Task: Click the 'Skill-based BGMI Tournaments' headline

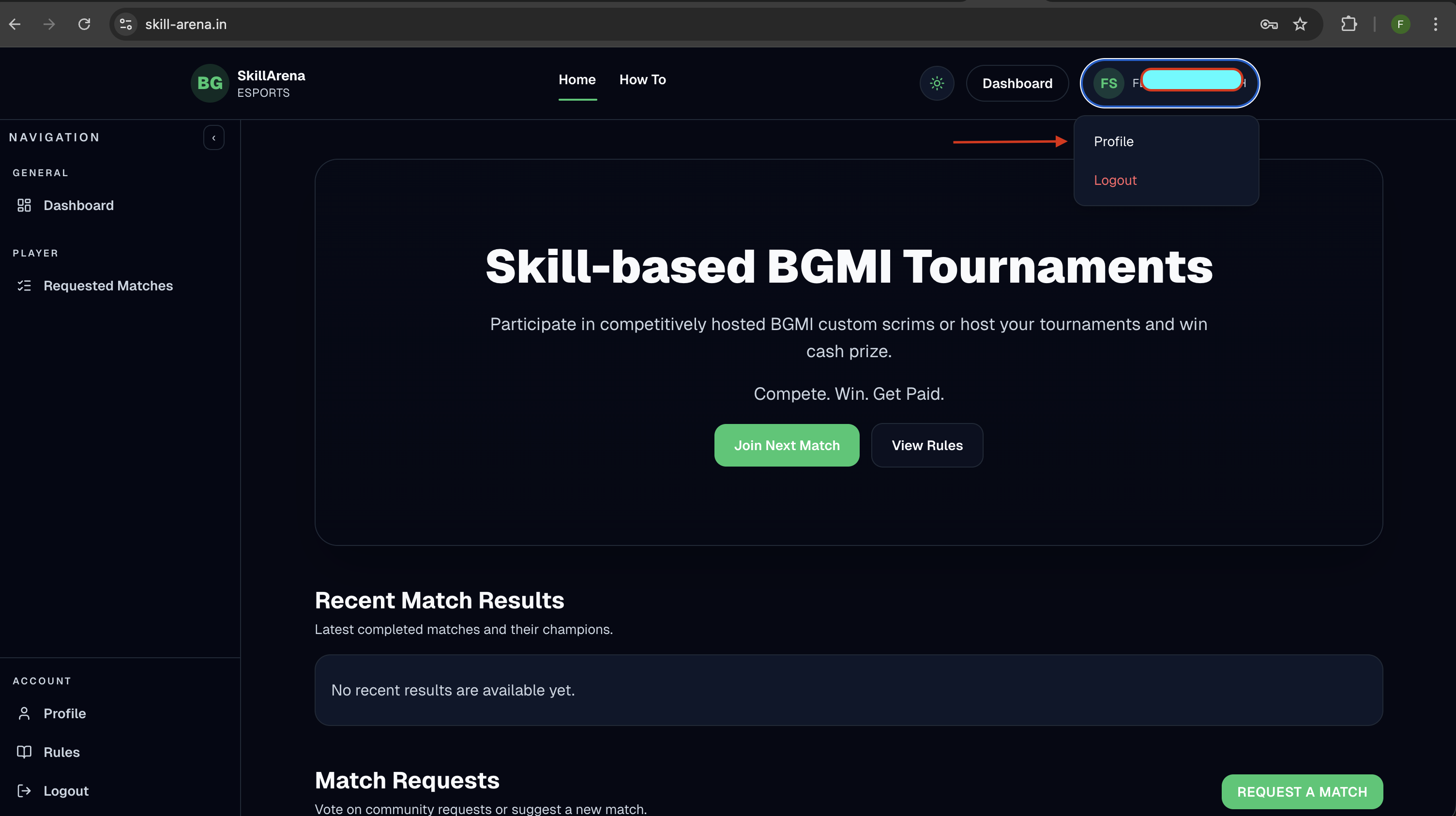Action: [x=849, y=266]
